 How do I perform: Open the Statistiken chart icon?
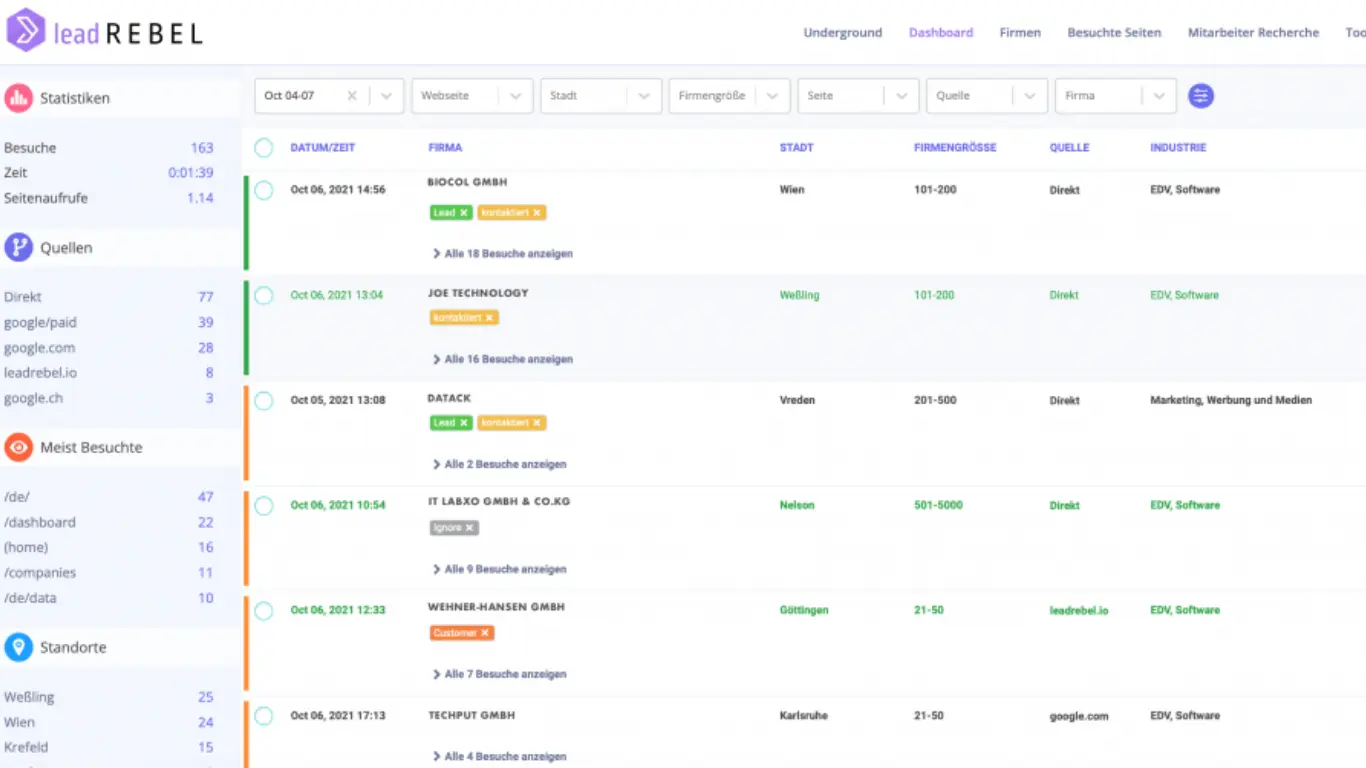click(x=18, y=98)
